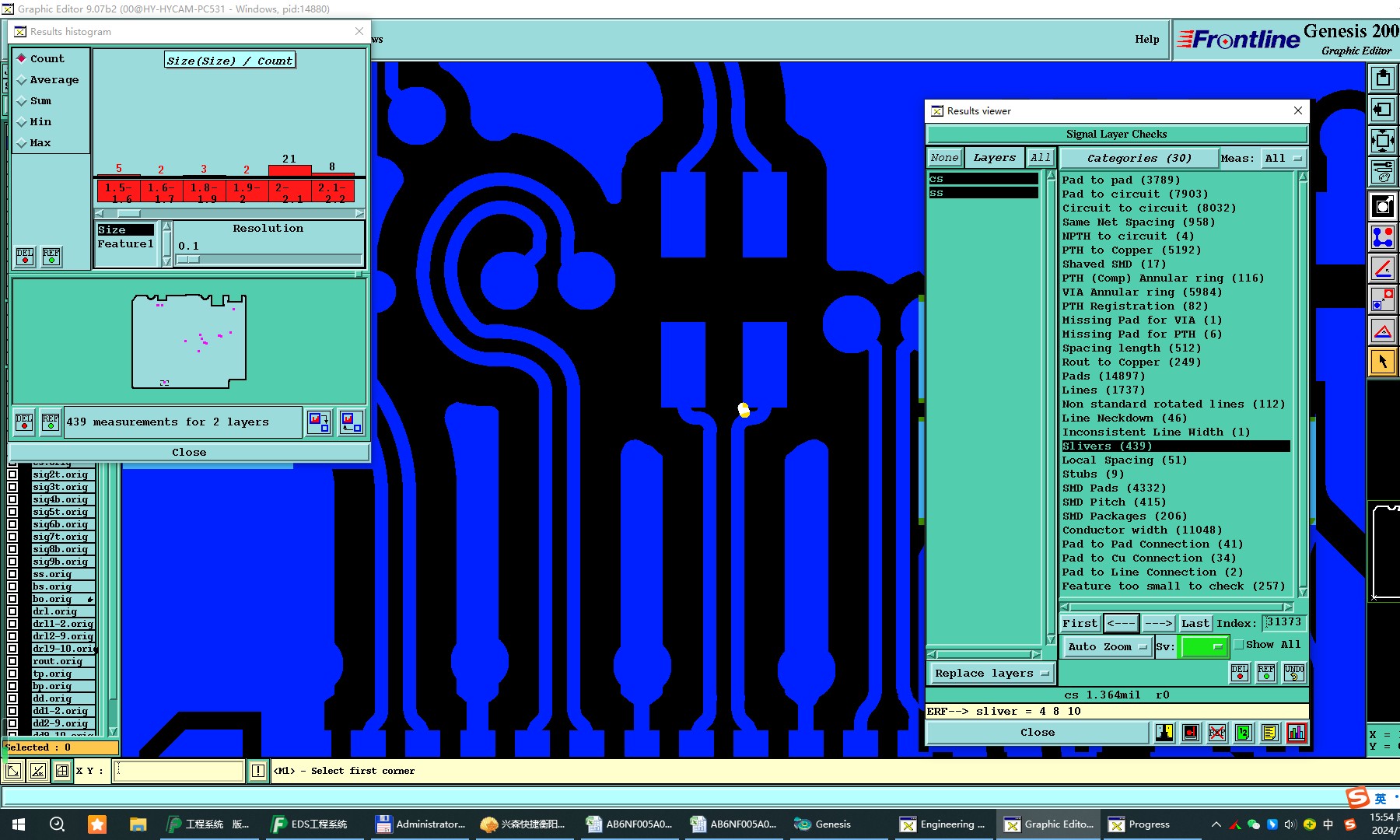The image size is (1400, 840).
Task: Switch to the Layers tab
Action: [994, 157]
